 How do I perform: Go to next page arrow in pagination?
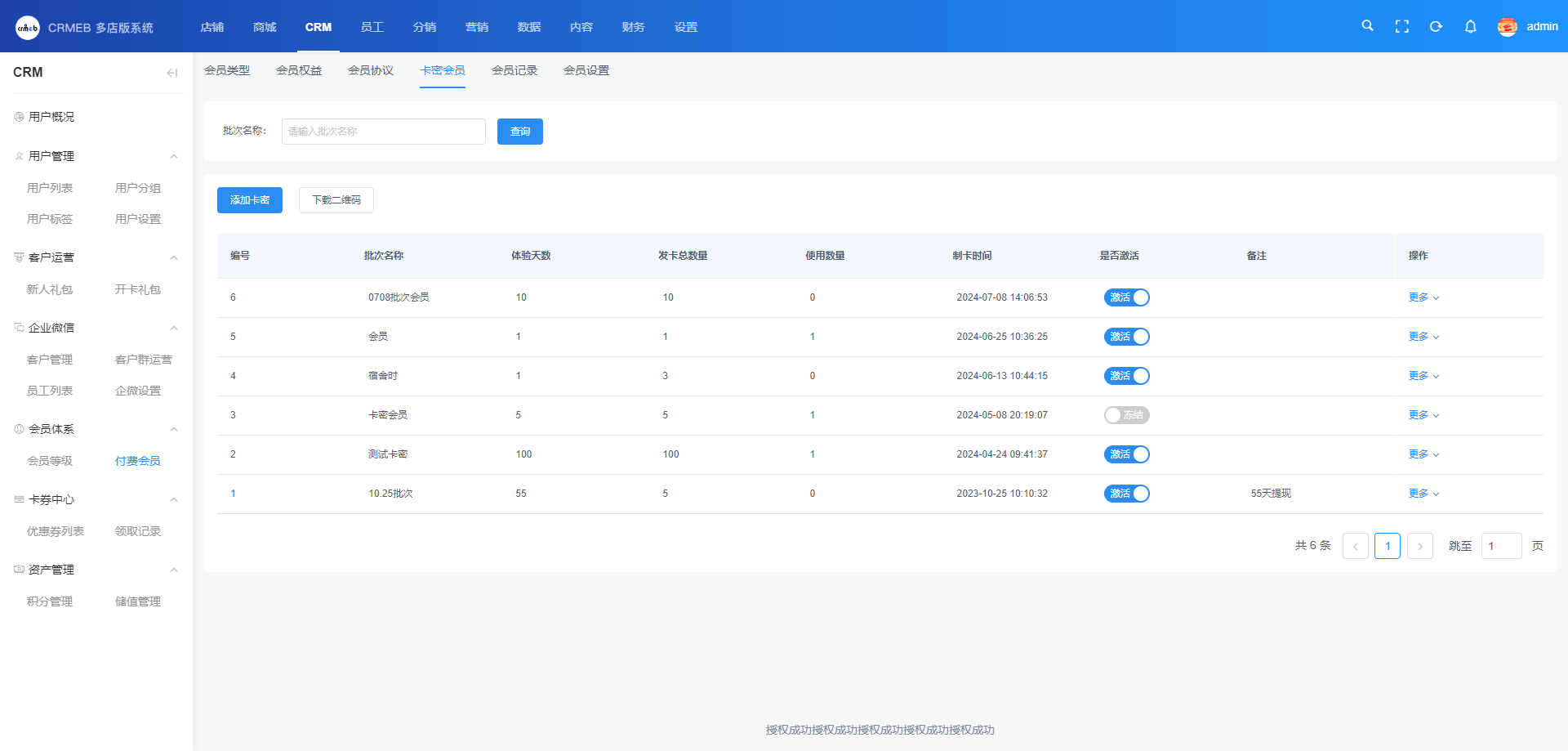[x=1419, y=546]
